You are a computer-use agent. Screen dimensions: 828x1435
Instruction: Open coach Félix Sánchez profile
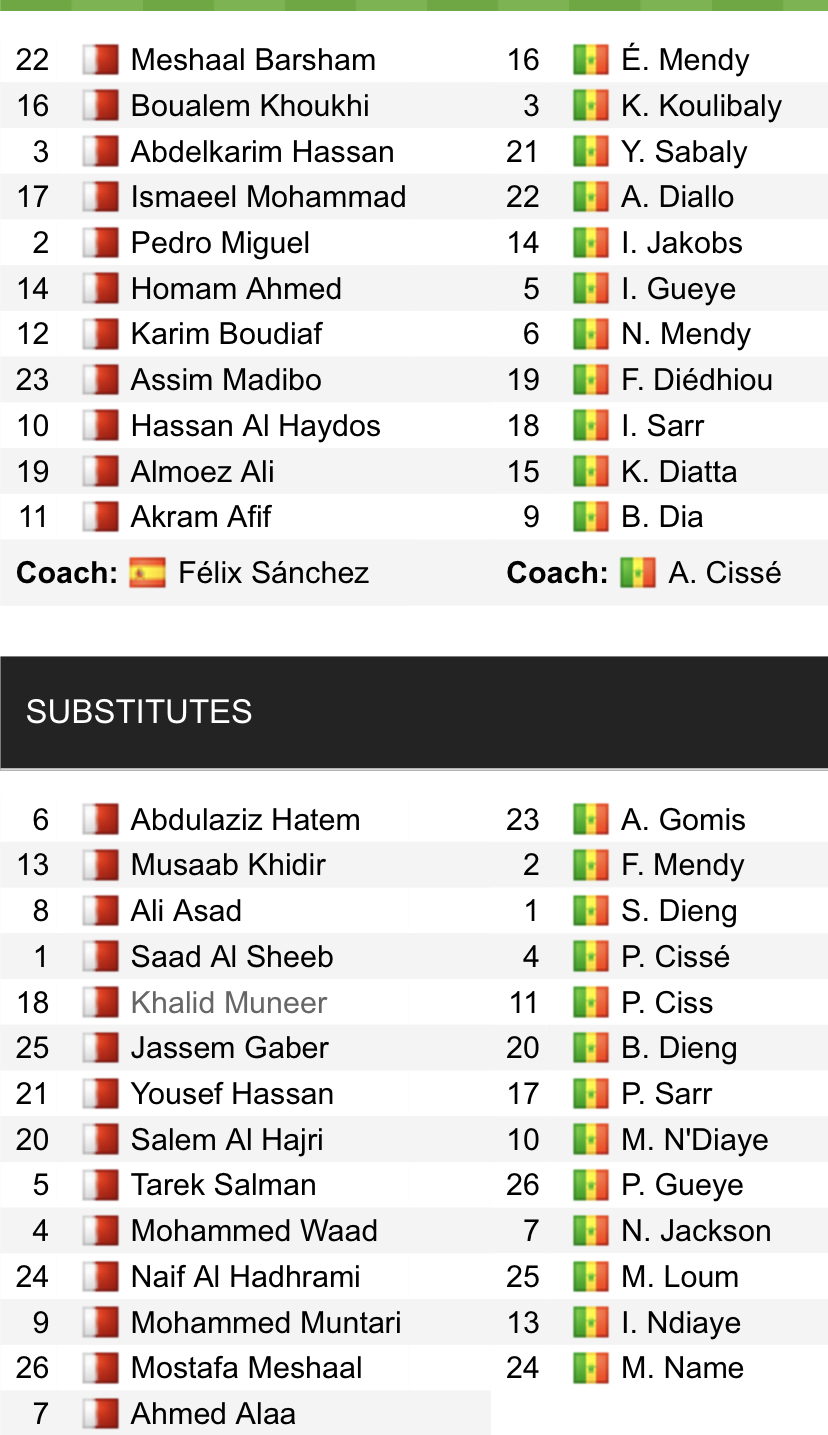coord(274,573)
